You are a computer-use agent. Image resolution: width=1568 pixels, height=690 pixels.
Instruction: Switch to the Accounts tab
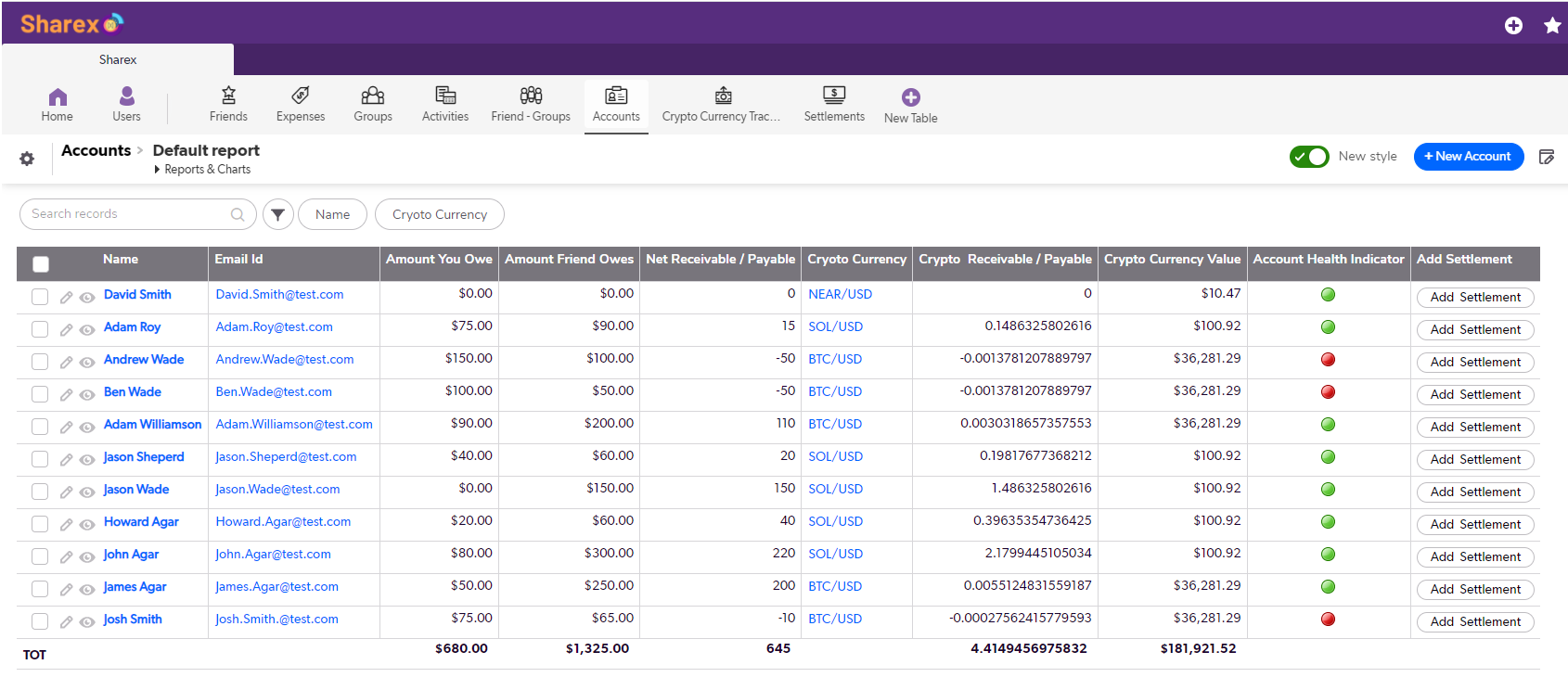point(616,105)
